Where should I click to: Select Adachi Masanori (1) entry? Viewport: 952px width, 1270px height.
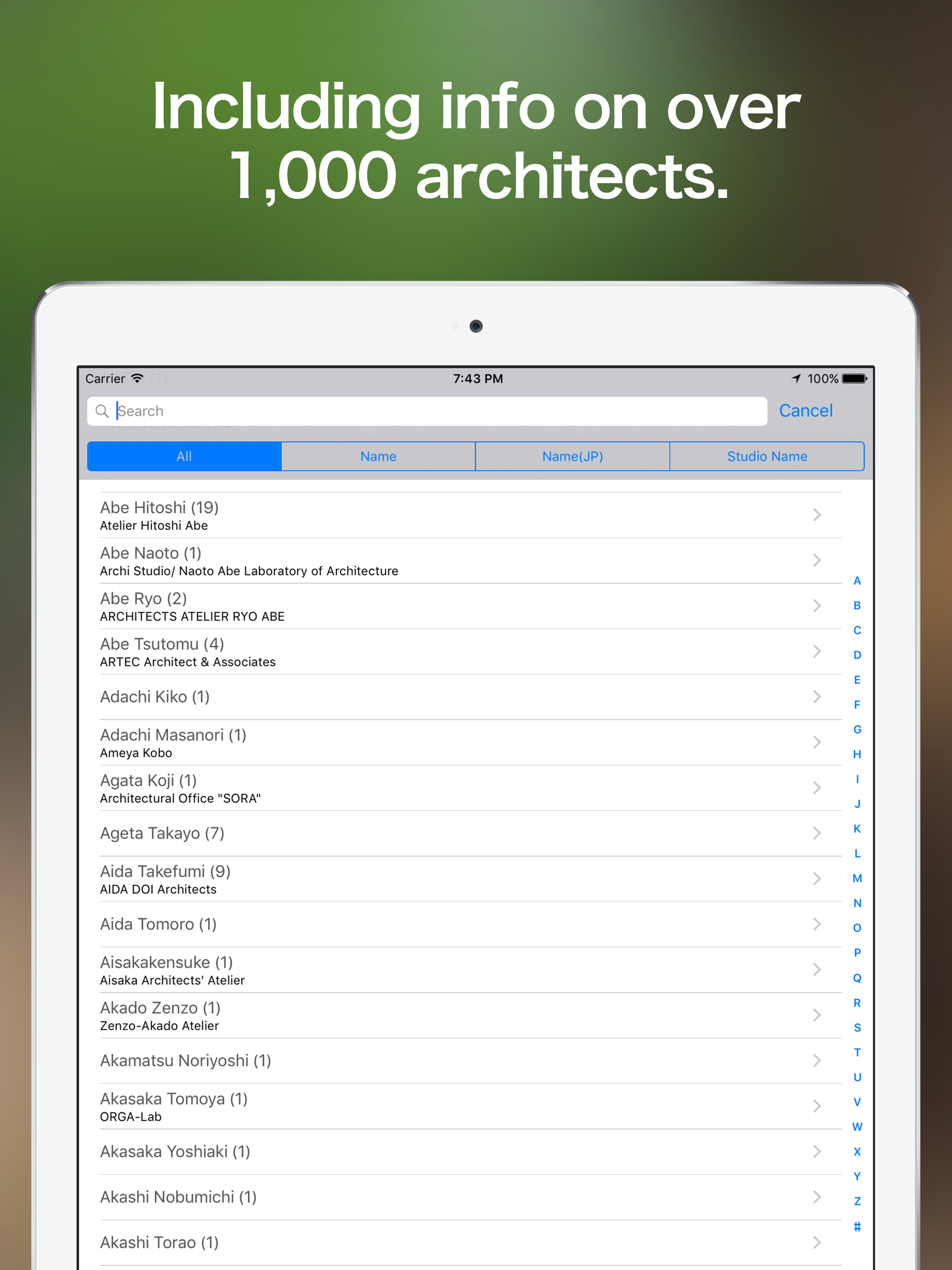coord(471,742)
